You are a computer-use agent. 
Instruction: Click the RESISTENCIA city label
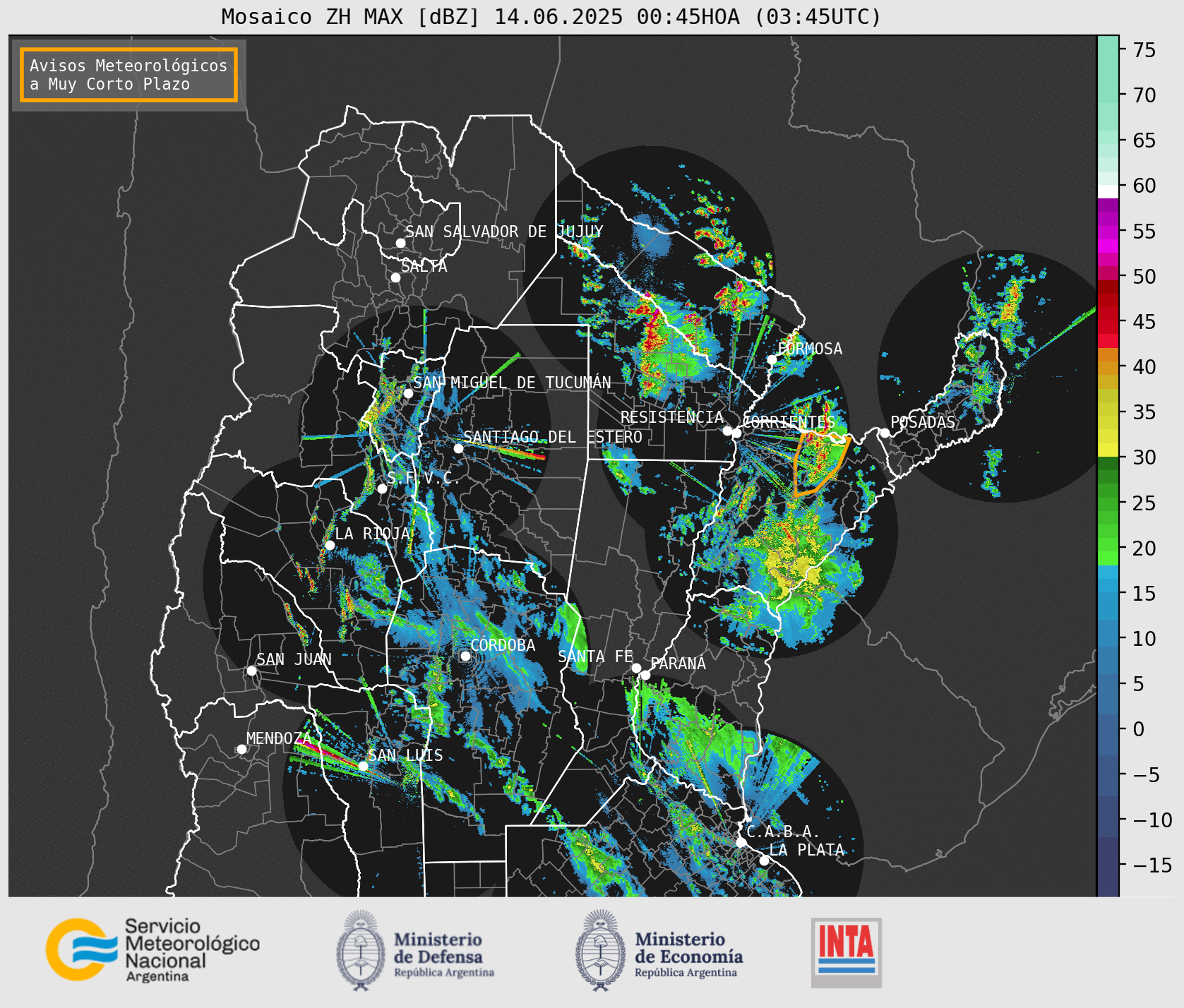pos(672,417)
